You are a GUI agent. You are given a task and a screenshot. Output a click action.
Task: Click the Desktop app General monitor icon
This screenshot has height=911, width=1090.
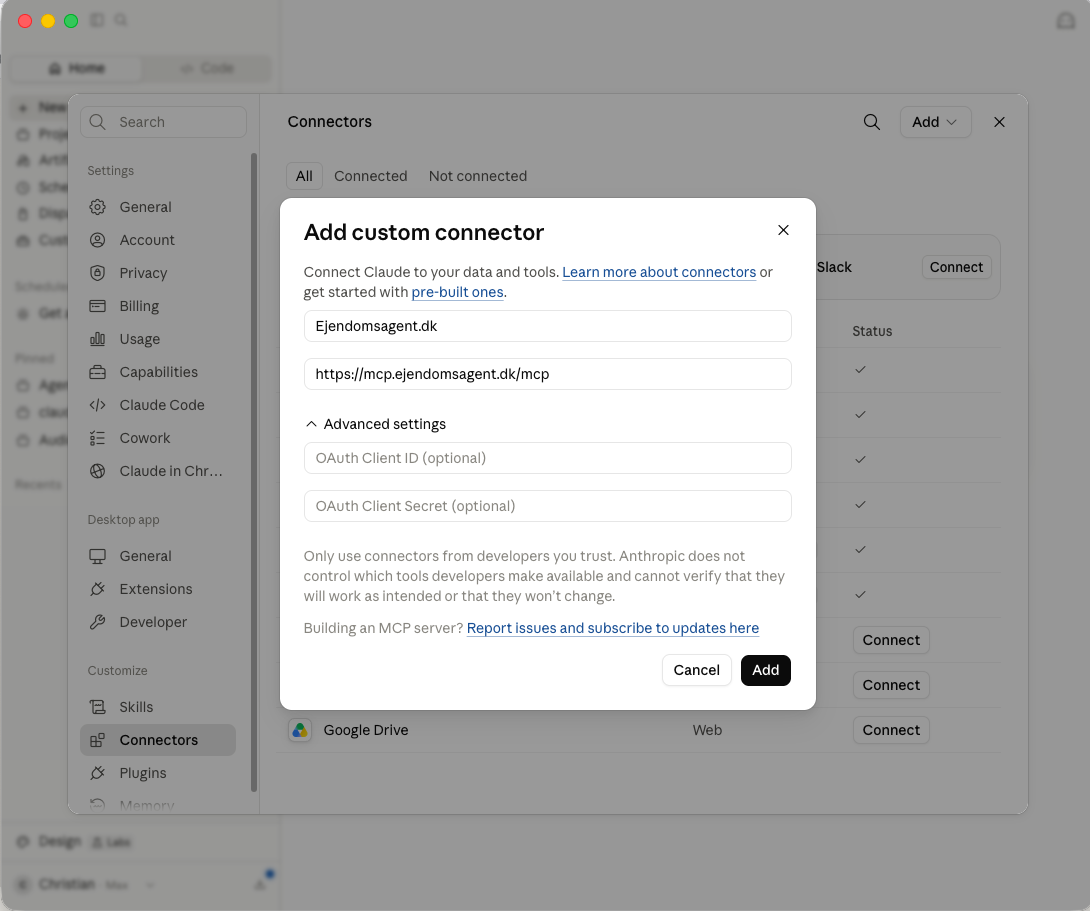pos(97,556)
